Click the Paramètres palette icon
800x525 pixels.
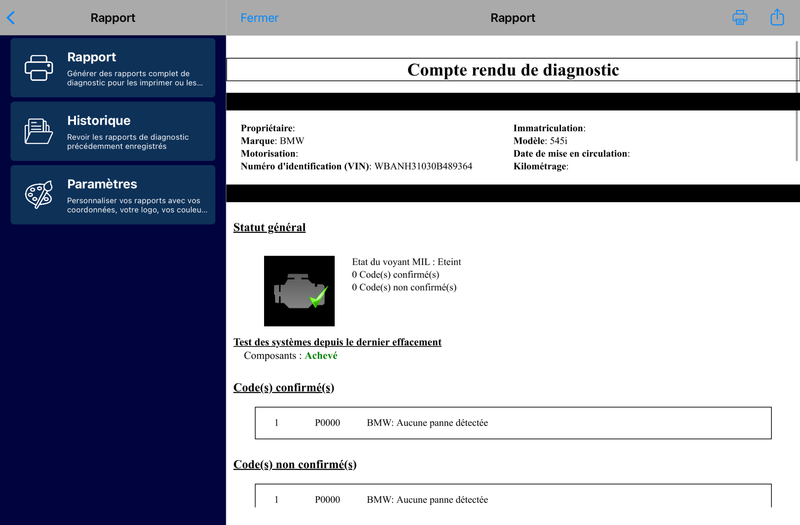coord(39,194)
